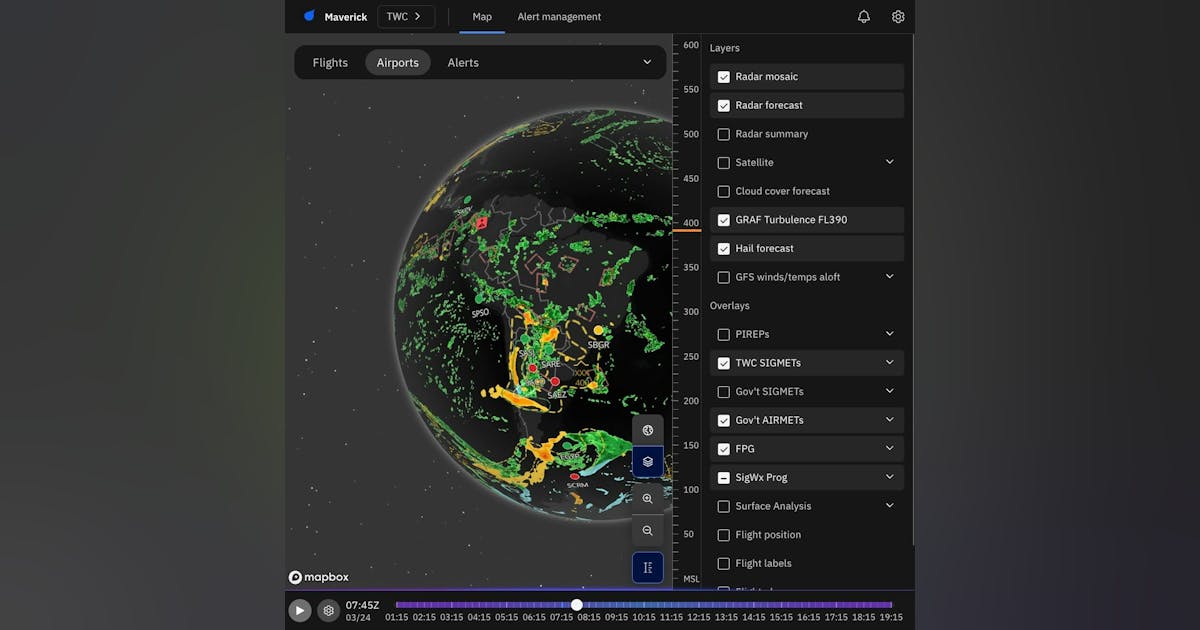Click the globe view icon on map
The height and width of the screenshot is (630, 1200).
(x=647, y=430)
